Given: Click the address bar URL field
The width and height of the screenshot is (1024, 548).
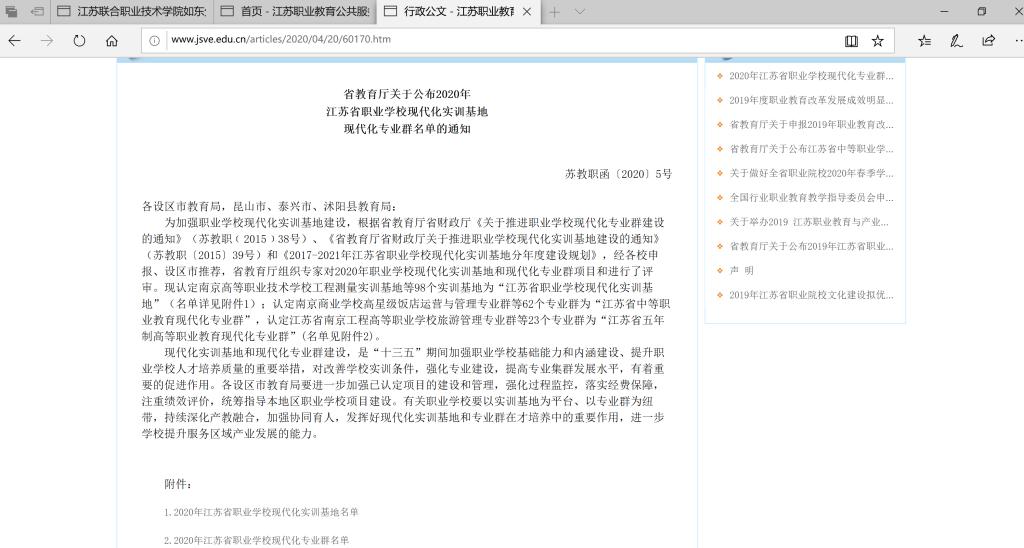Looking at the screenshot, I should [x=500, y=41].
